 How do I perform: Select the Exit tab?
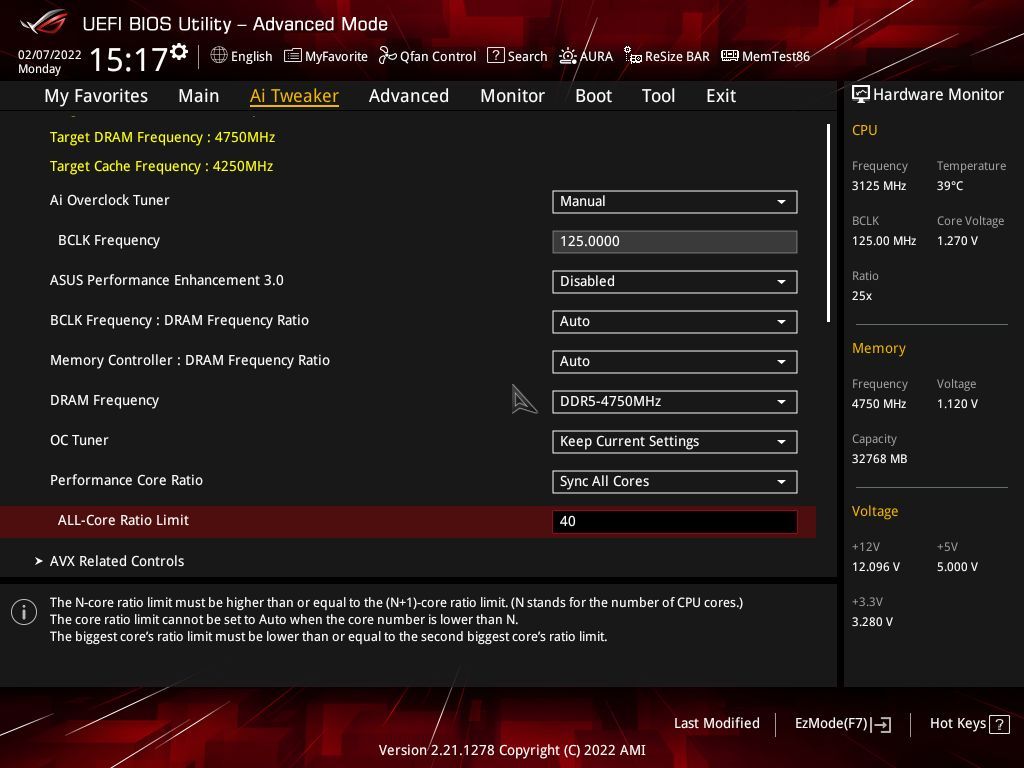pos(721,96)
